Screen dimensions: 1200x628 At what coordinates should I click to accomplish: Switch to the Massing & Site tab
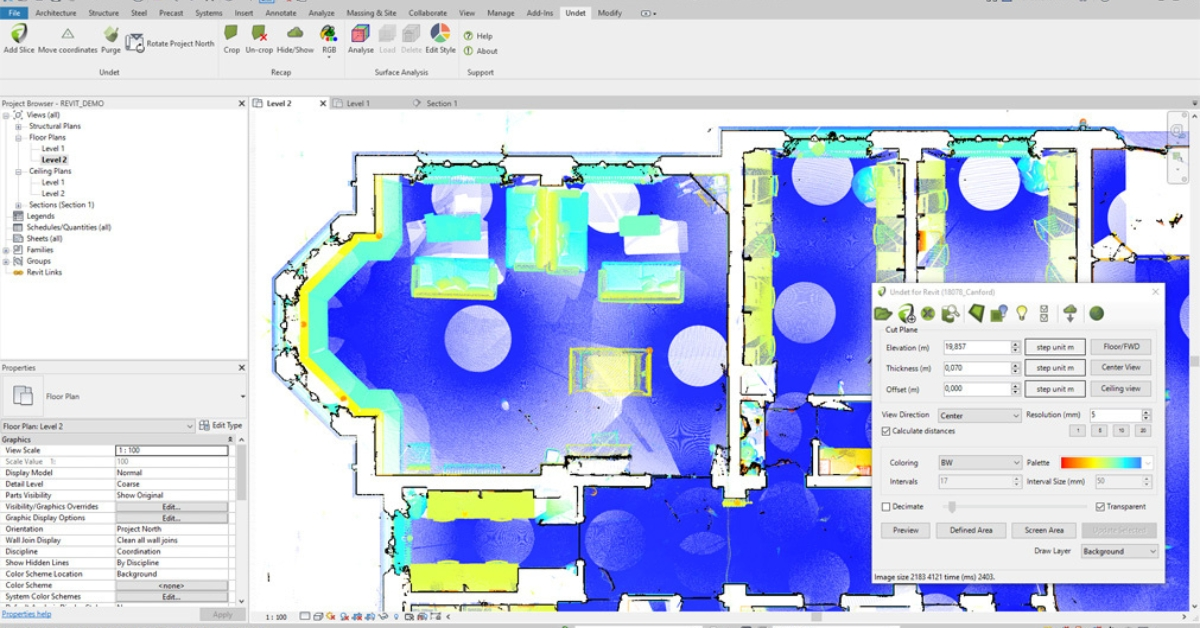point(369,13)
